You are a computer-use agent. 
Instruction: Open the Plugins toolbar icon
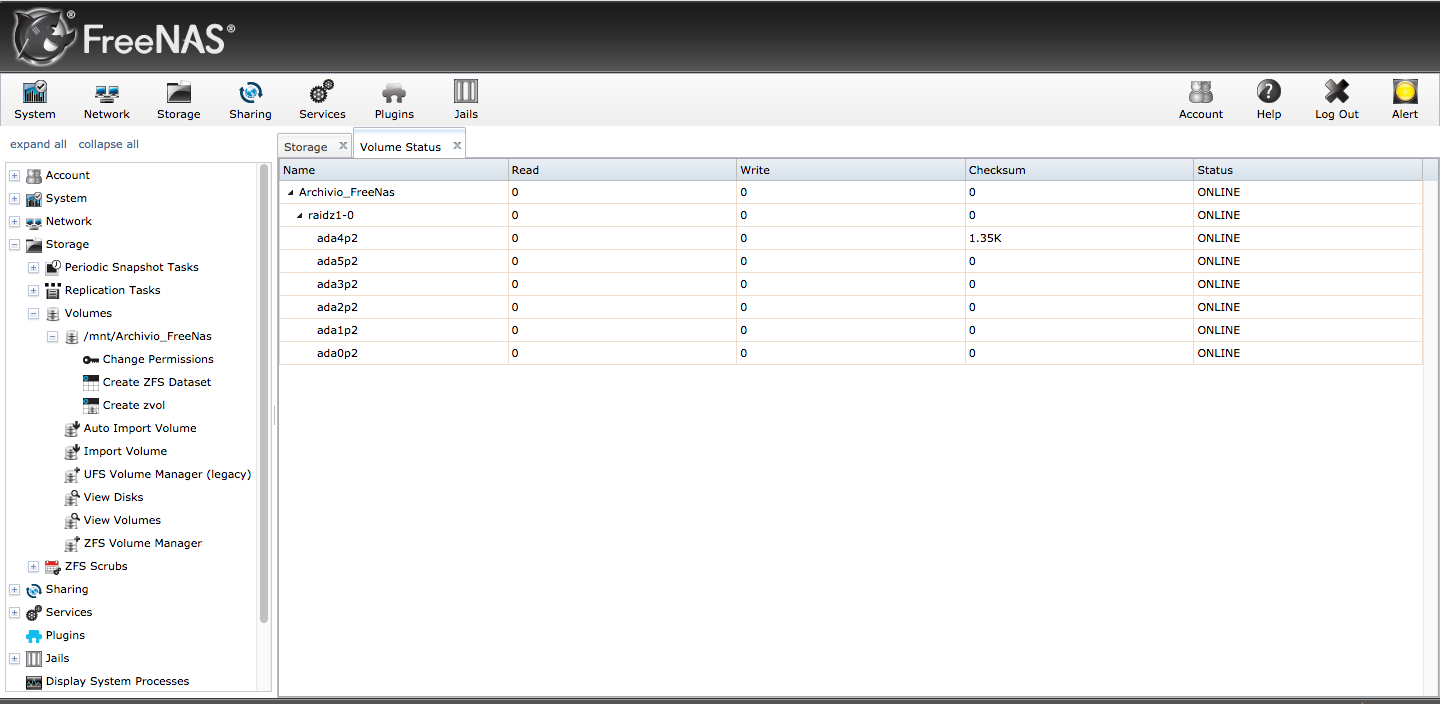[394, 93]
